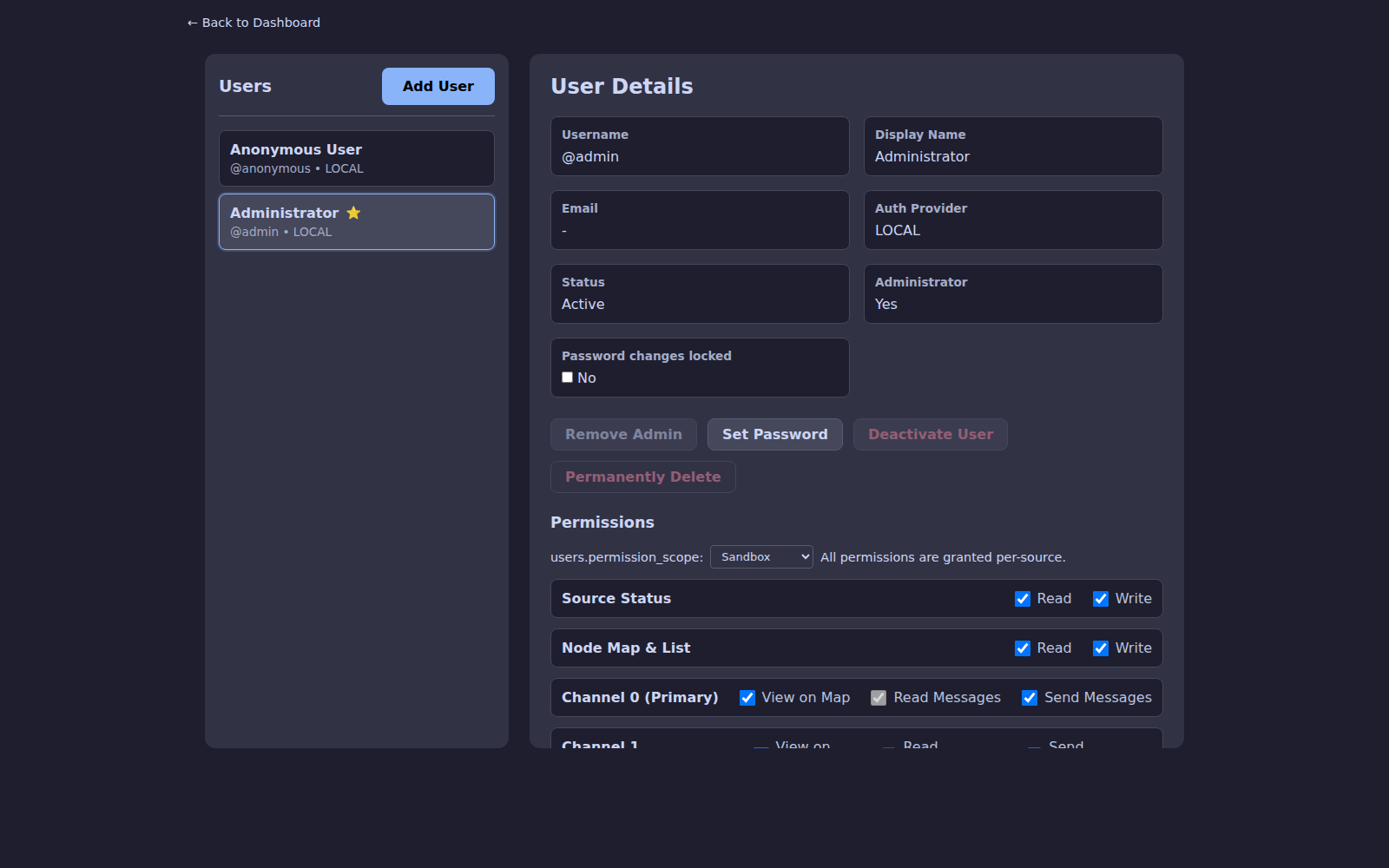The width and height of the screenshot is (1389, 868).
Task: Select the Anonymous User entry
Action: tap(356, 158)
